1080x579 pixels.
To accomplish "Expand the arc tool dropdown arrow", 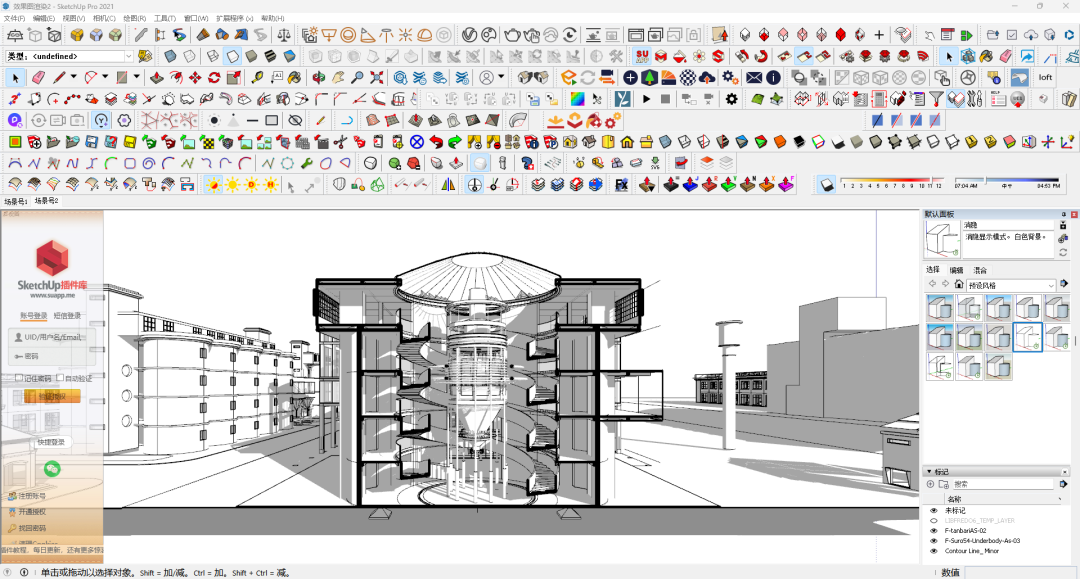I will click(105, 77).
